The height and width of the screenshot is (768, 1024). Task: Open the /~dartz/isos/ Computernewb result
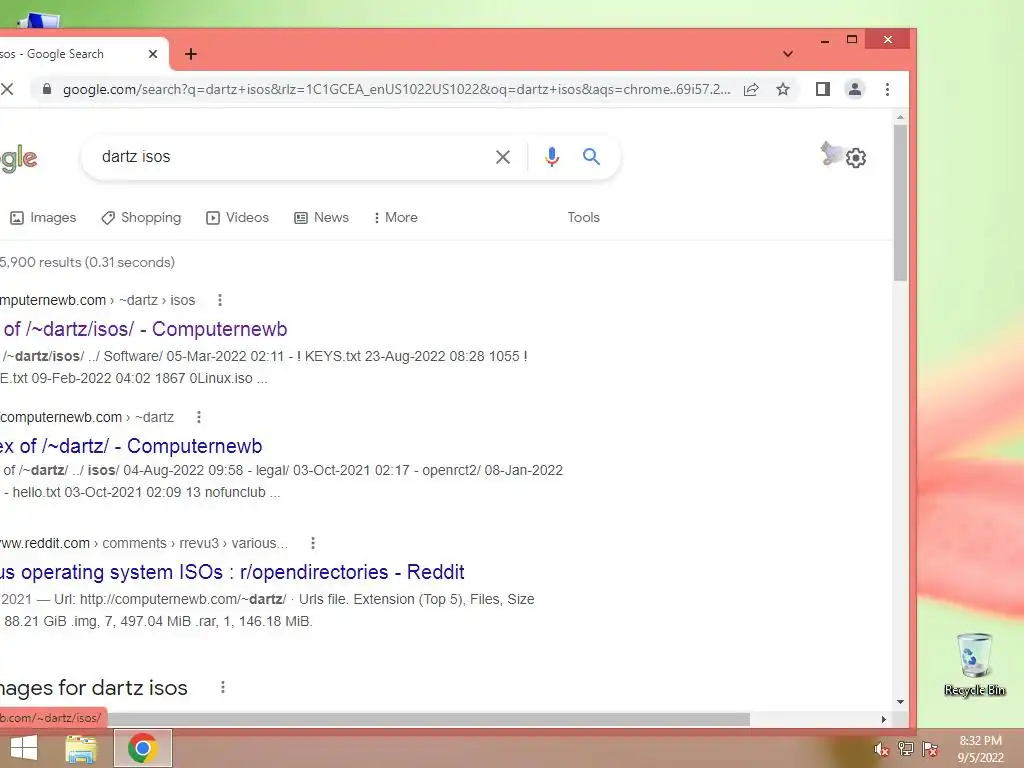pos(144,329)
